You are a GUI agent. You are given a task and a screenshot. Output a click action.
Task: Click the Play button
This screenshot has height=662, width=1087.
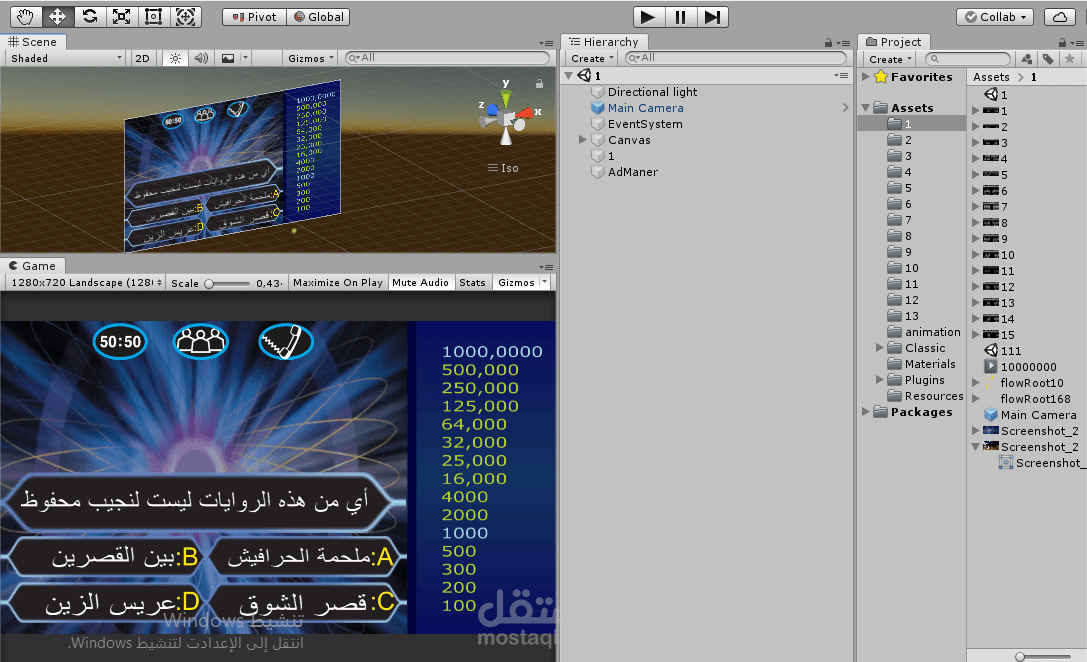648,17
